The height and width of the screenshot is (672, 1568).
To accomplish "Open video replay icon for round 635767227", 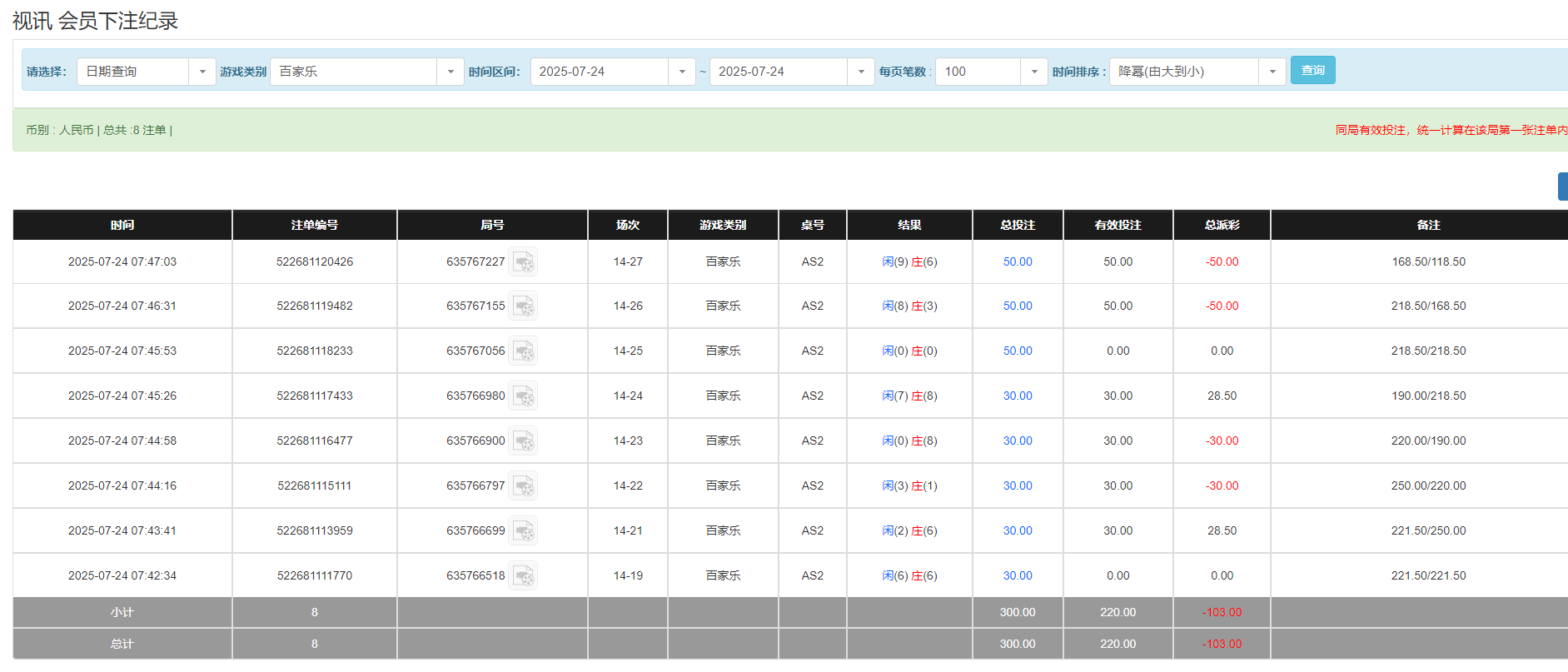I will (x=523, y=262).
